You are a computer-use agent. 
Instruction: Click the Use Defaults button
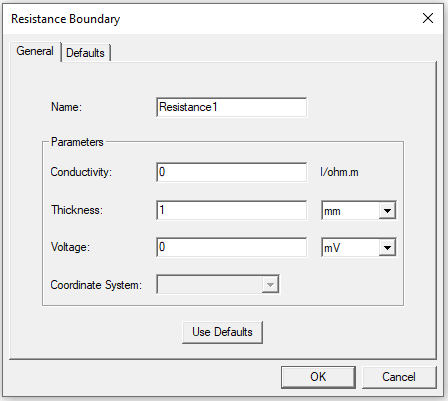point(222,332)
